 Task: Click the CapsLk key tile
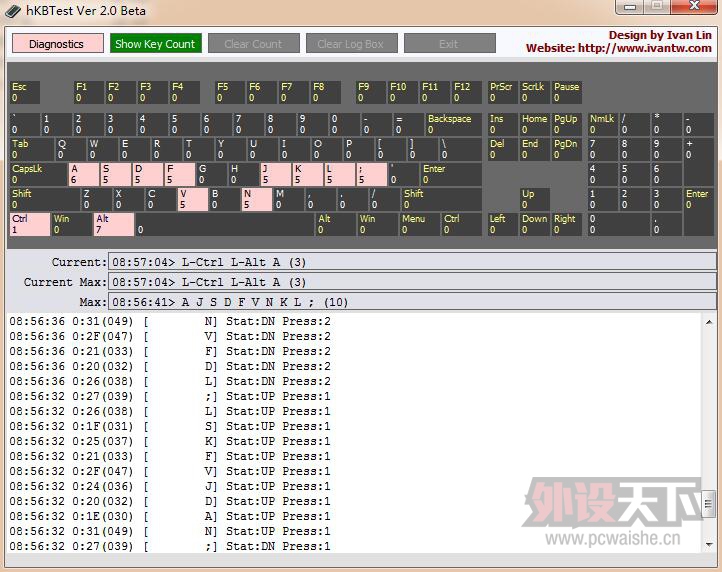(x=37, y=174)
